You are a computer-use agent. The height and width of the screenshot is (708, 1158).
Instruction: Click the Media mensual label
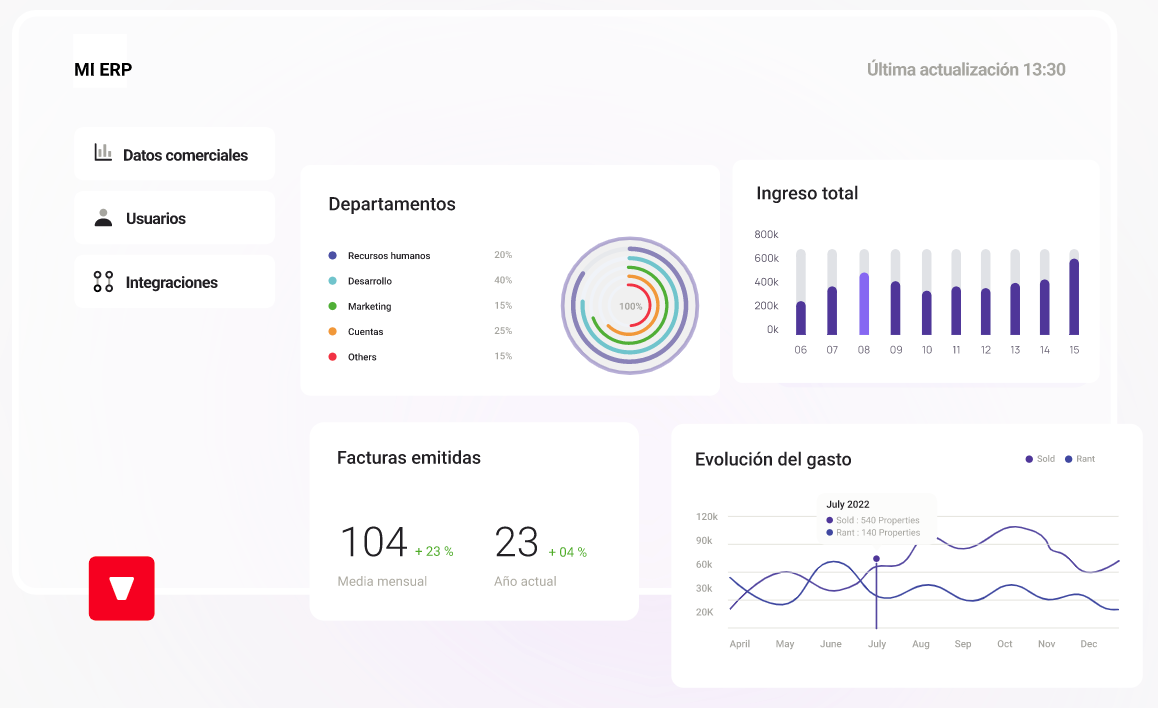pyautogui.click(x=383, y=581)
